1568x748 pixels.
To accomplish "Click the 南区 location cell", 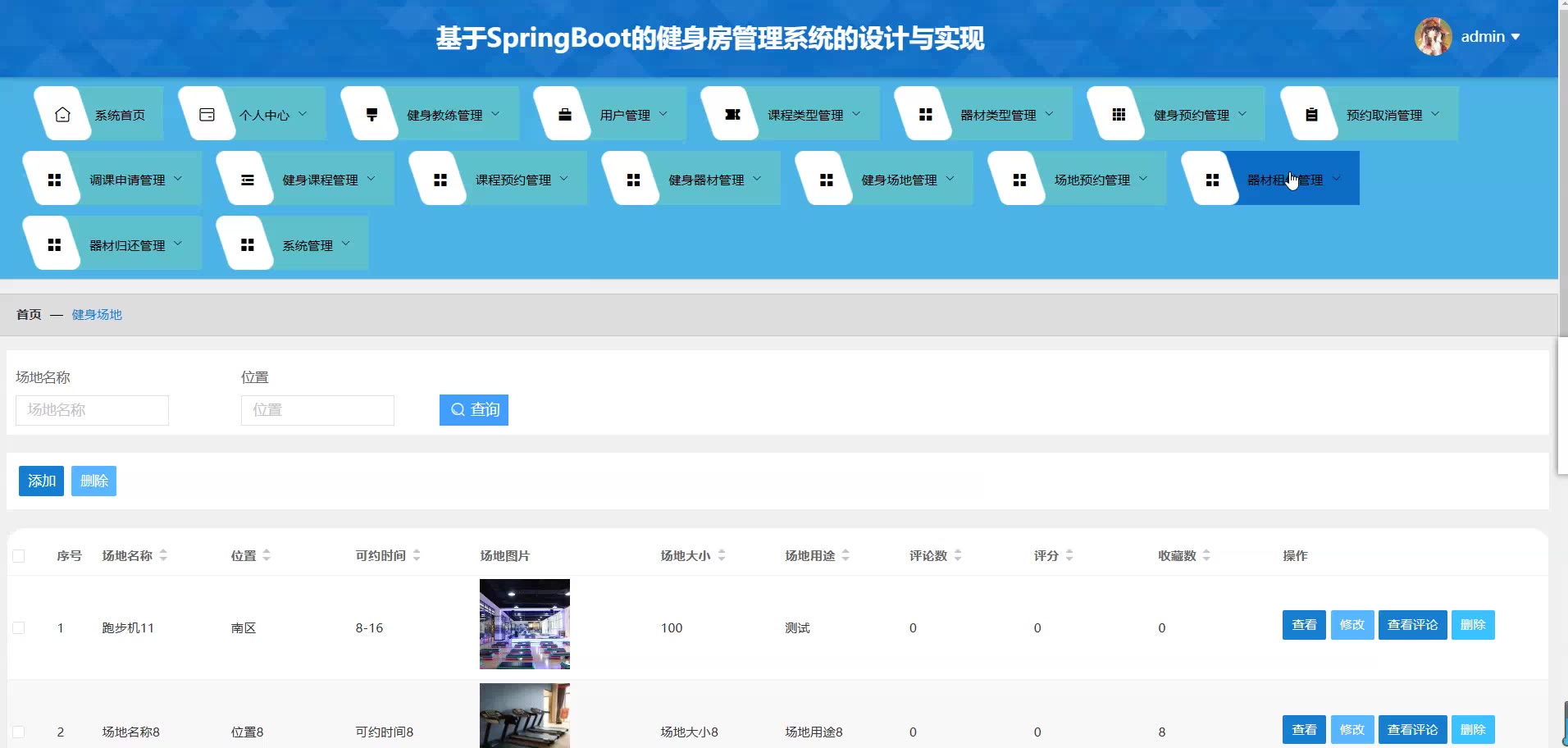I will click(244, 627).
